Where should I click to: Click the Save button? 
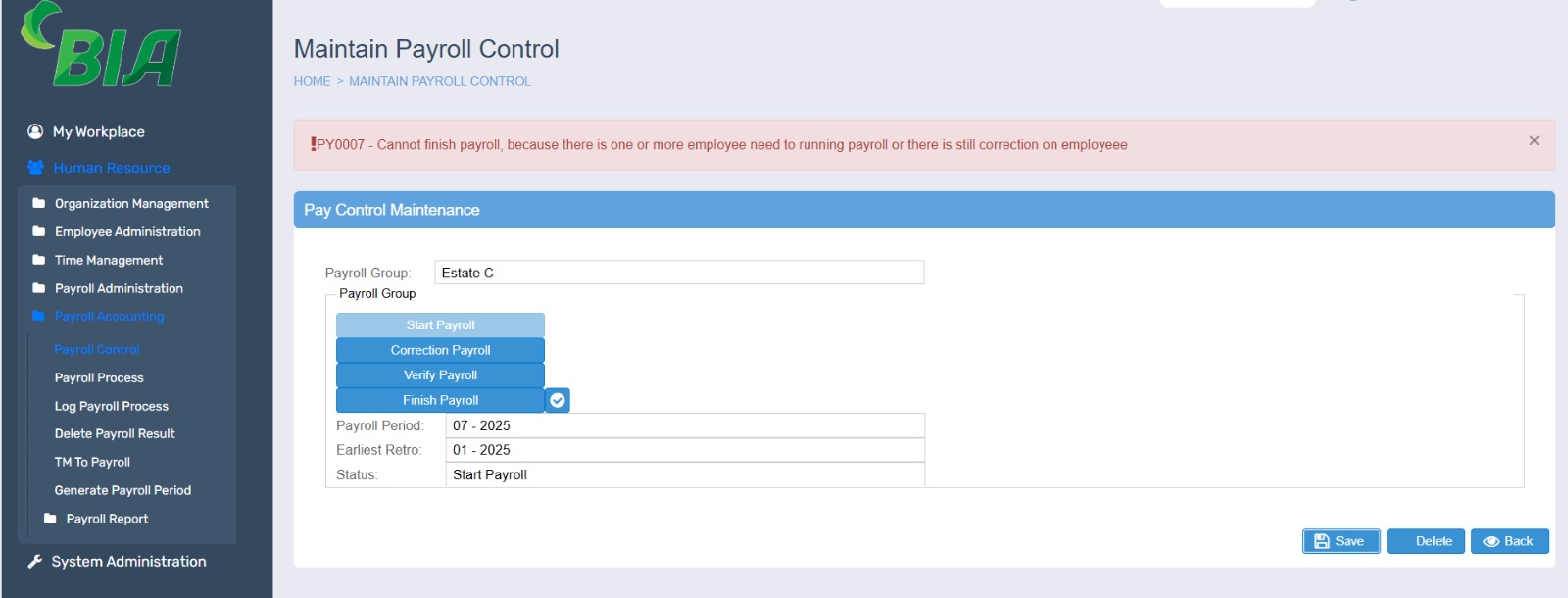(x=1341, y=541)
